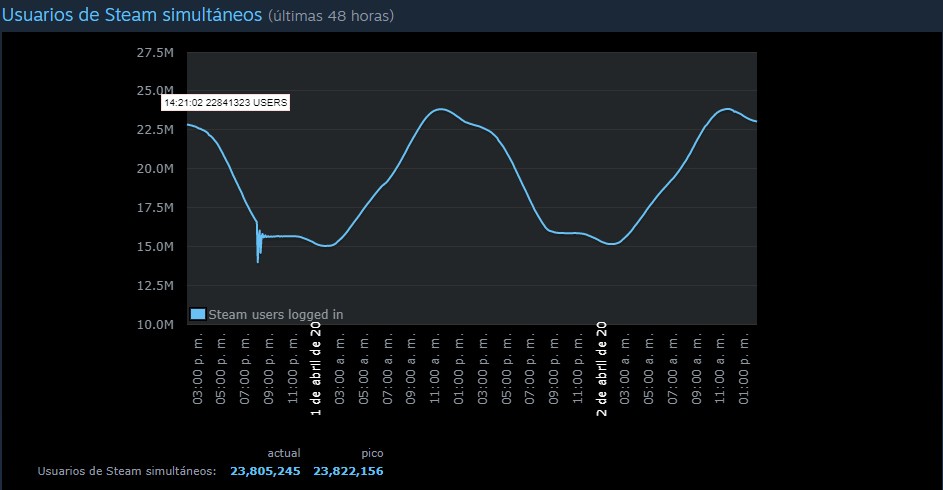Click the 22.5M y-axis label

coord(155,130)
